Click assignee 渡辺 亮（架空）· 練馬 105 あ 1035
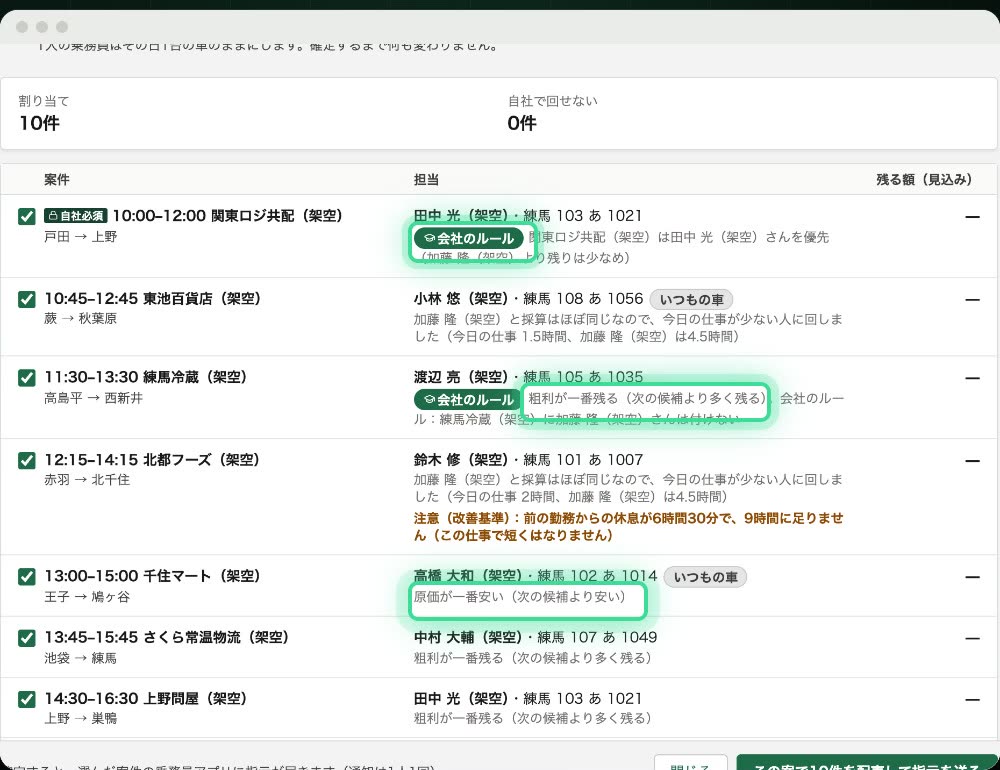Image resolution: width=1000 pixels, height=770 pixels. (x=528, y=377)
